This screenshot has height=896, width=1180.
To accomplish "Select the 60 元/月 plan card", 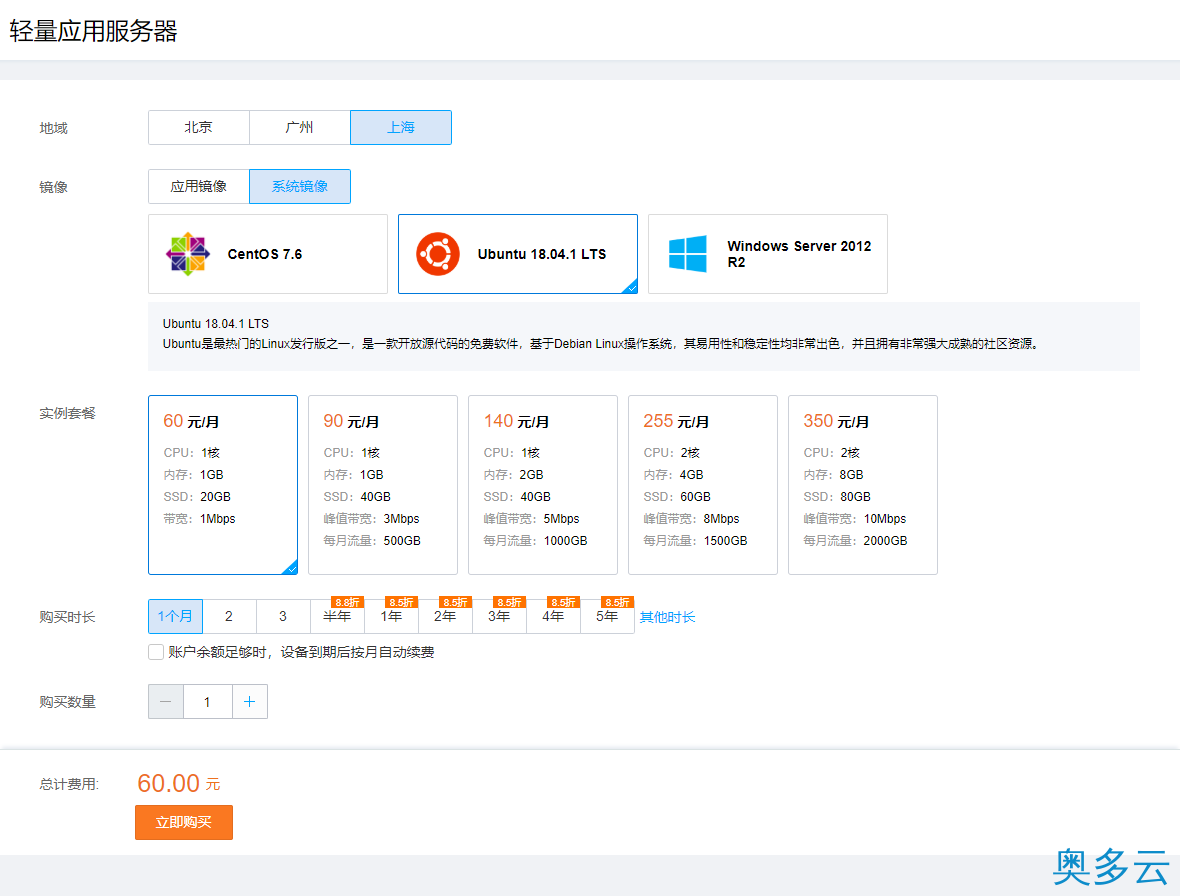I will (x=223, y=484).
